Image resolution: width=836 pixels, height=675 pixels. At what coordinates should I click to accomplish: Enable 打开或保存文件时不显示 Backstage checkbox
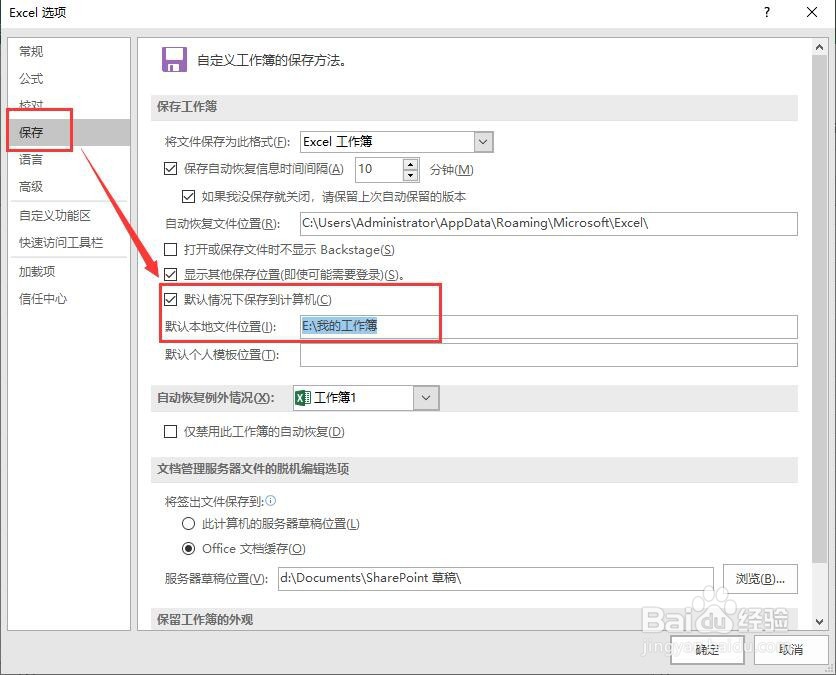click(x=170, y=249)
